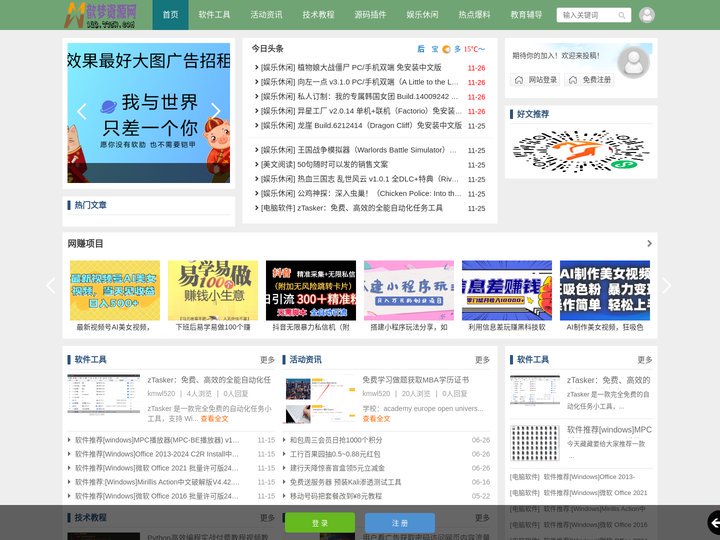Click the blue 注册 button
720x540 pixels.
(400, 523)
